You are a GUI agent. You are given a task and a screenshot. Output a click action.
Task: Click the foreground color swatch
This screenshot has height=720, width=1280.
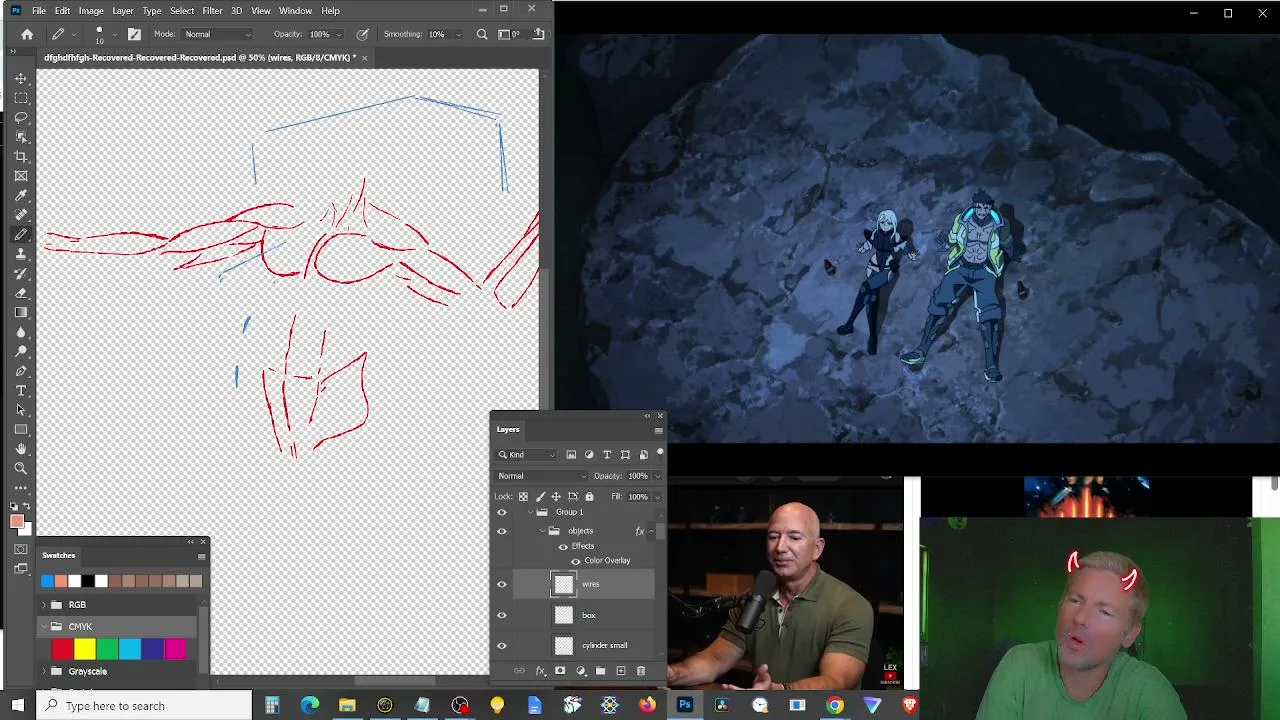(17, 521)
